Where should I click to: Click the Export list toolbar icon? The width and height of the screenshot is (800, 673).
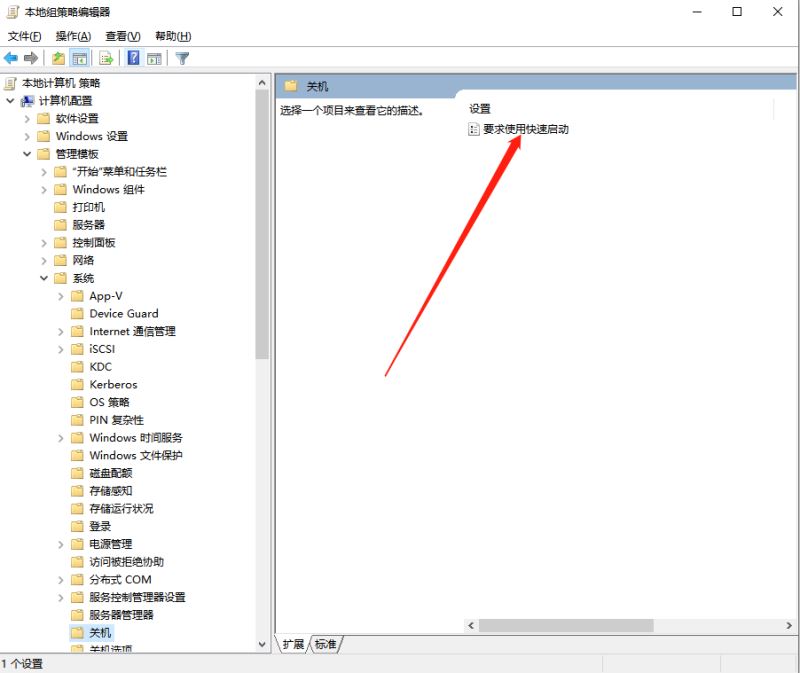pos(106,58)
